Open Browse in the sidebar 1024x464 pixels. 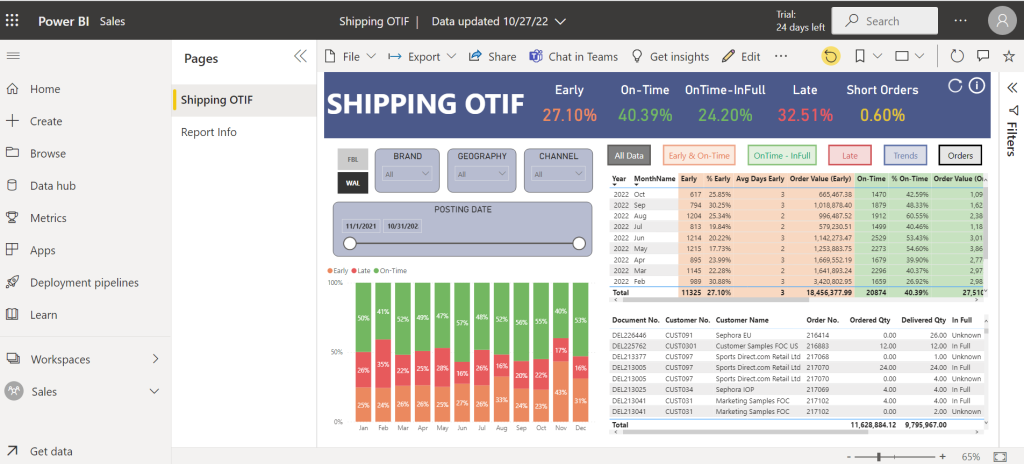click(x=48, y=154)
